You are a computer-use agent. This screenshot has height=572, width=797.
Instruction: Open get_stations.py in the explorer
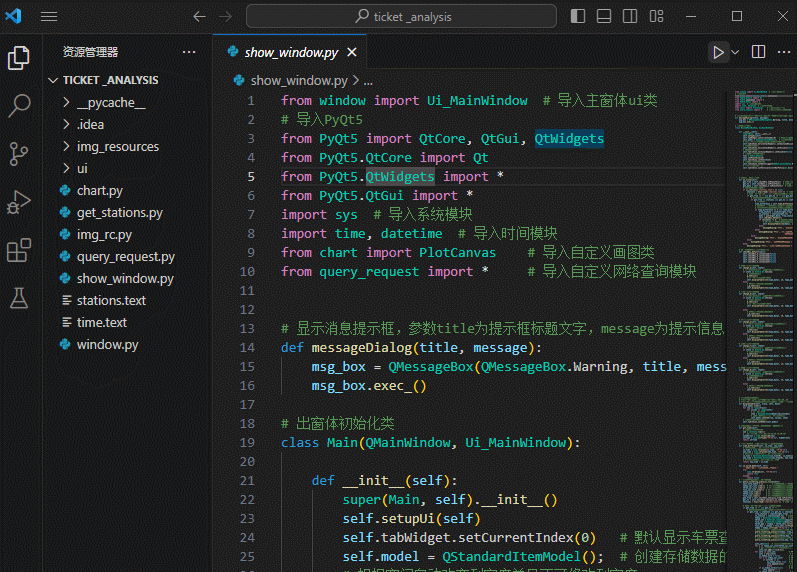(120, 213)
